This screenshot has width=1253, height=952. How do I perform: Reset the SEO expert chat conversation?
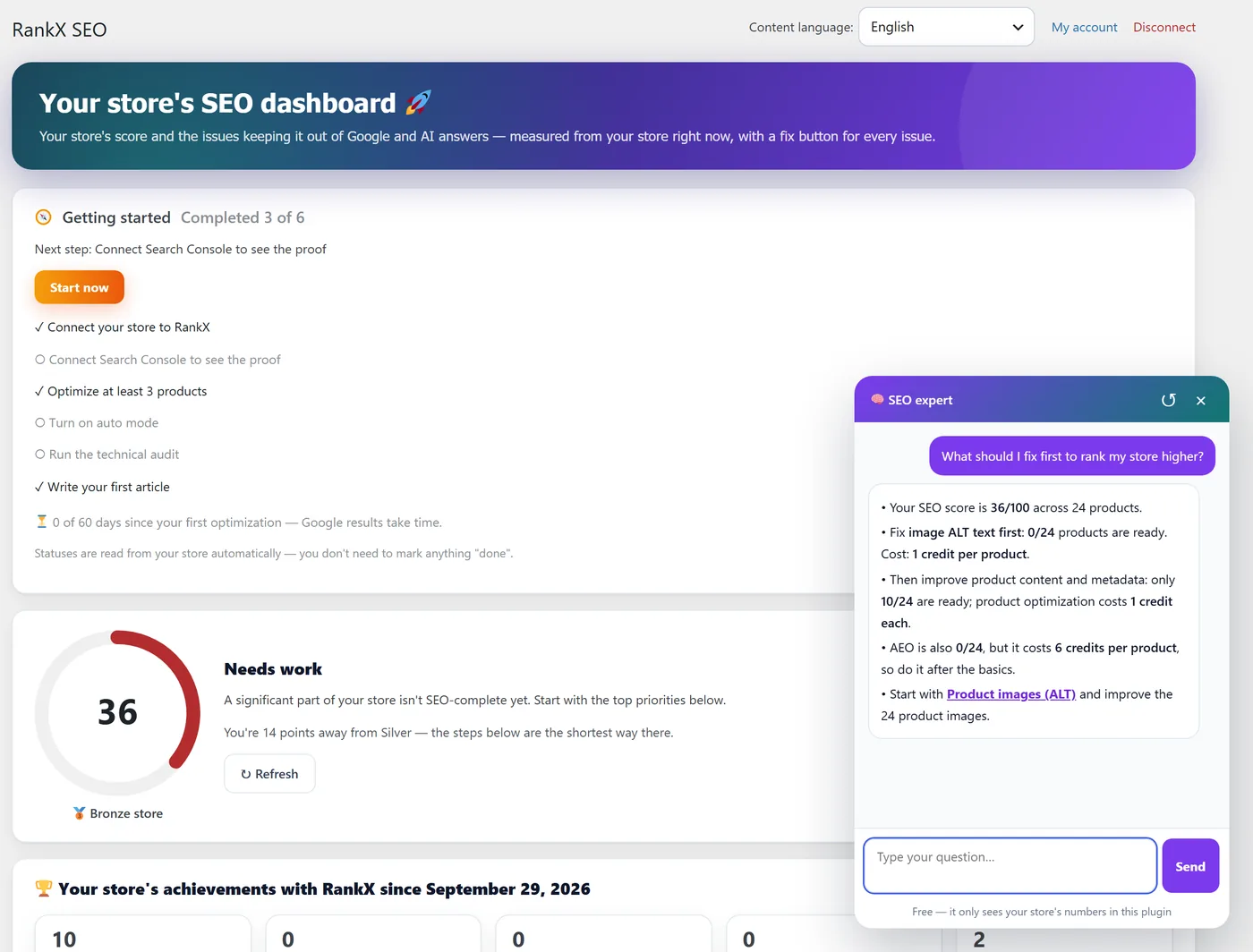pyautogui.click(x=1168, y=400)
